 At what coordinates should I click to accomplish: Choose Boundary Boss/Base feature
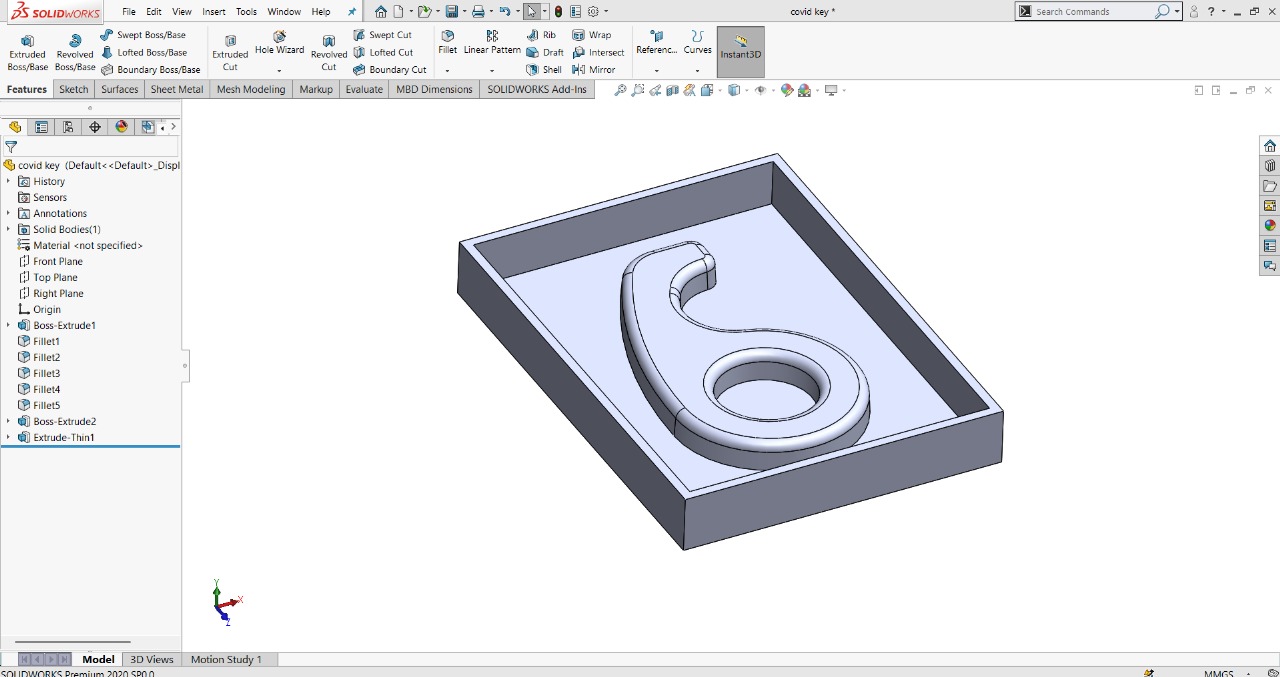(151, 70)
